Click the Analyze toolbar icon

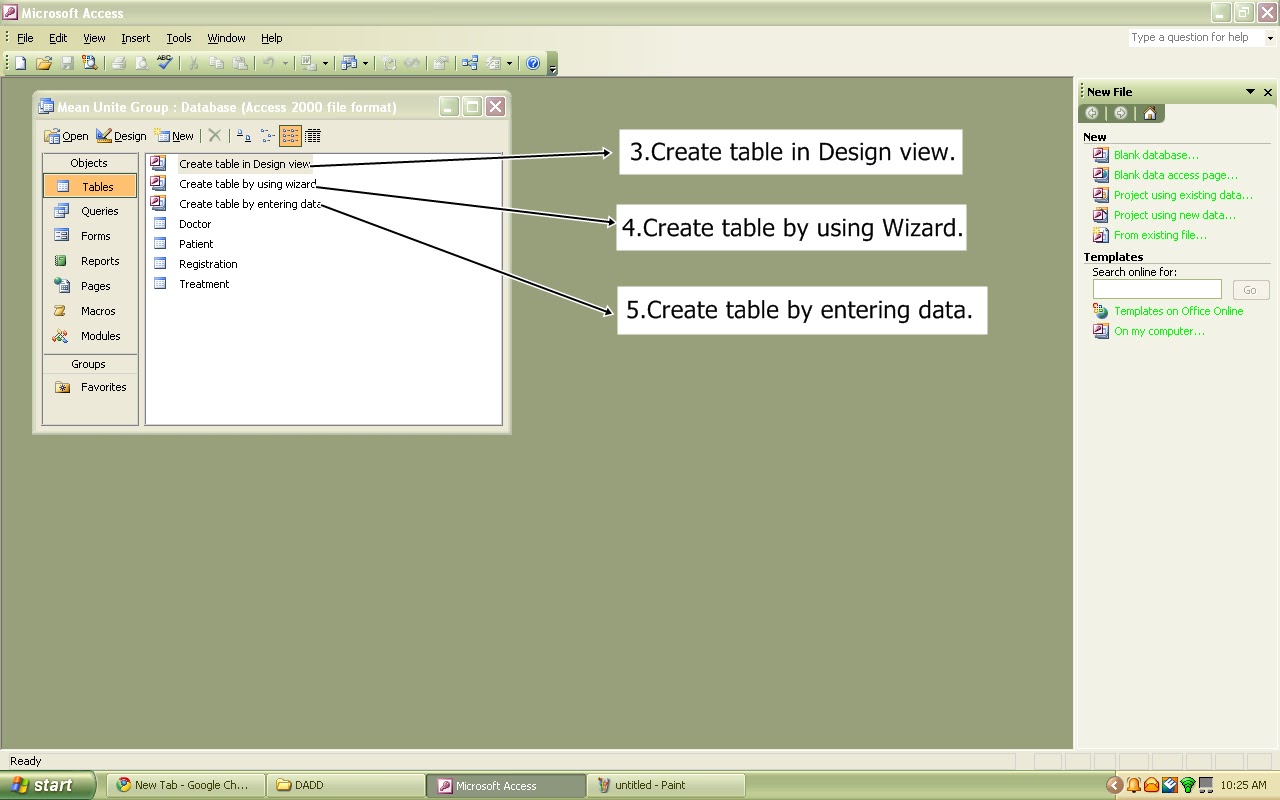(348, 63)
